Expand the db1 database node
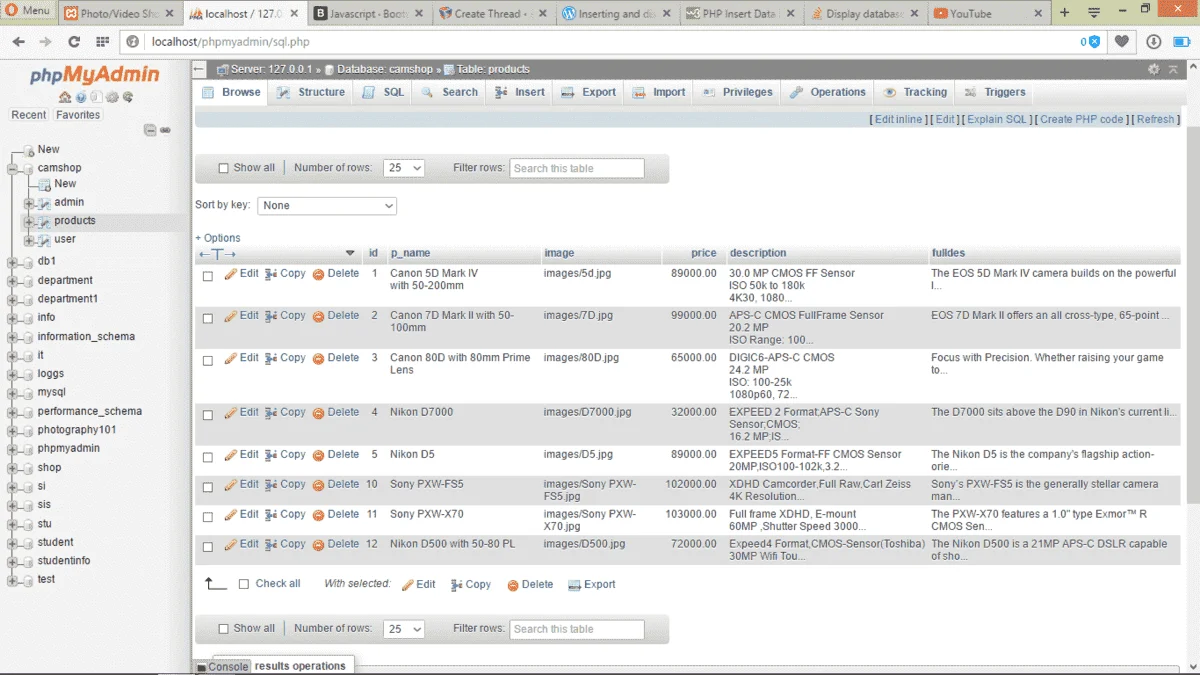 point(13,262)
